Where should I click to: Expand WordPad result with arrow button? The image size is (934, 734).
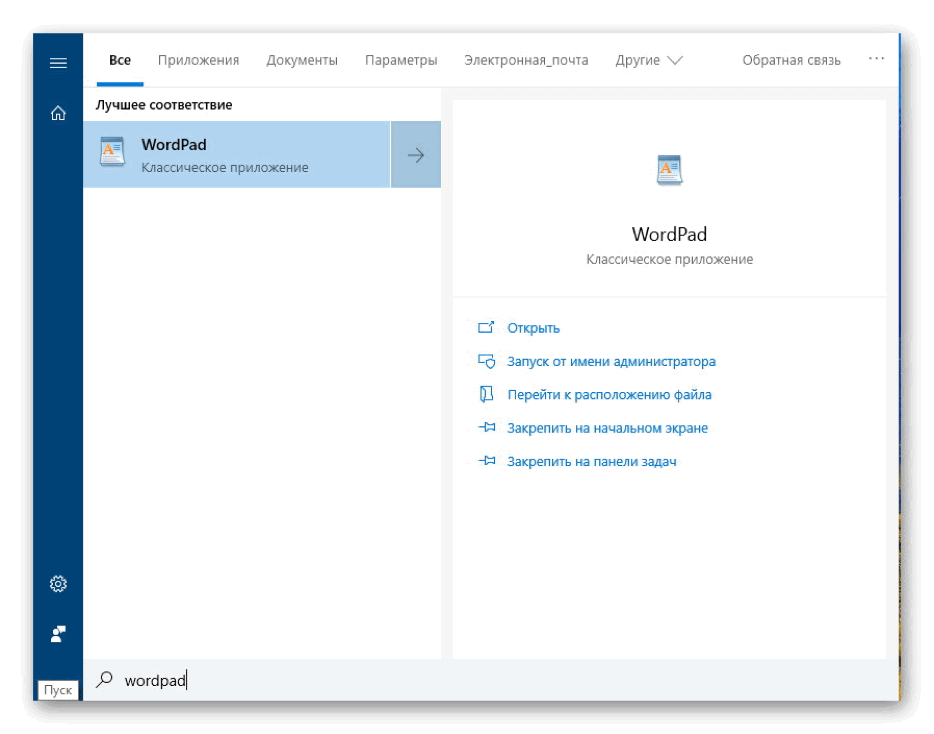click(x=416, y=155)
